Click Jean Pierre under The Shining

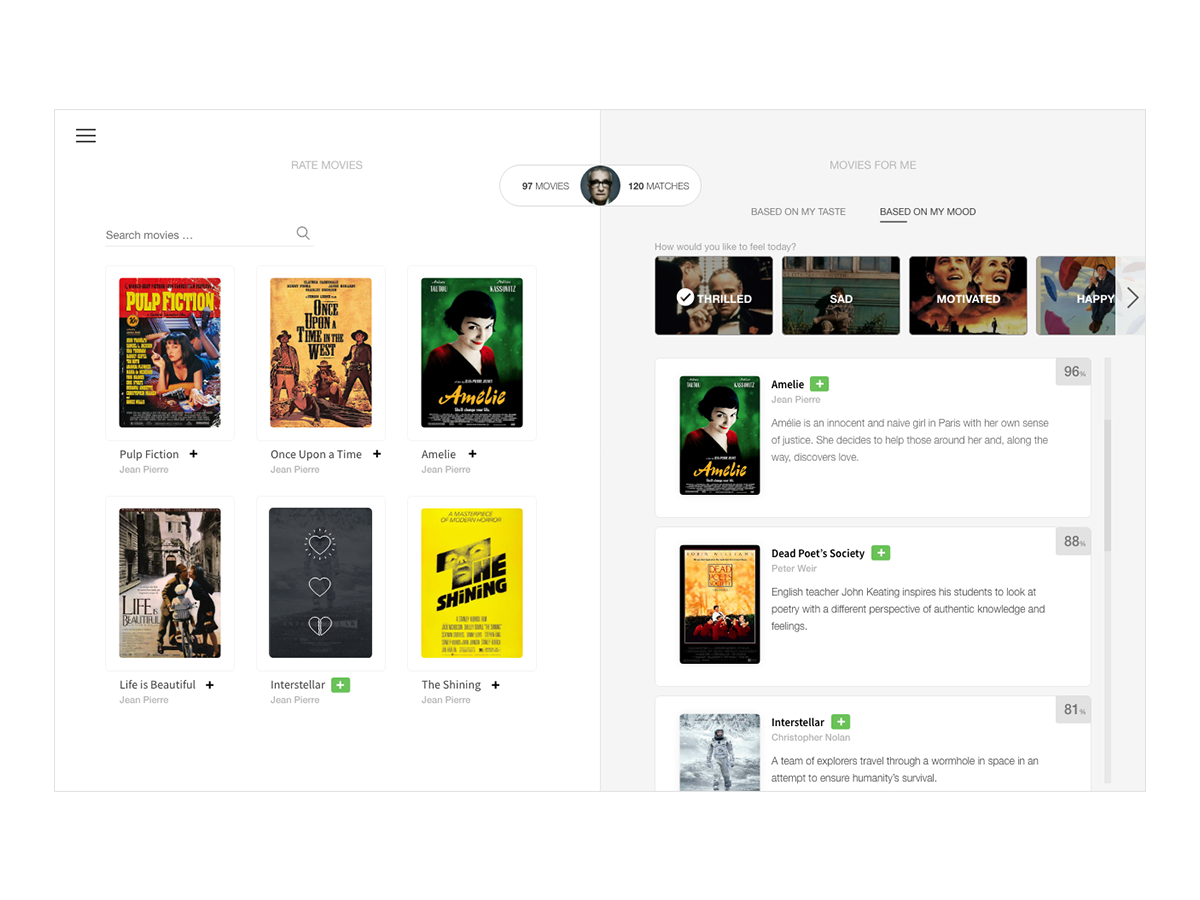[446, 701]
